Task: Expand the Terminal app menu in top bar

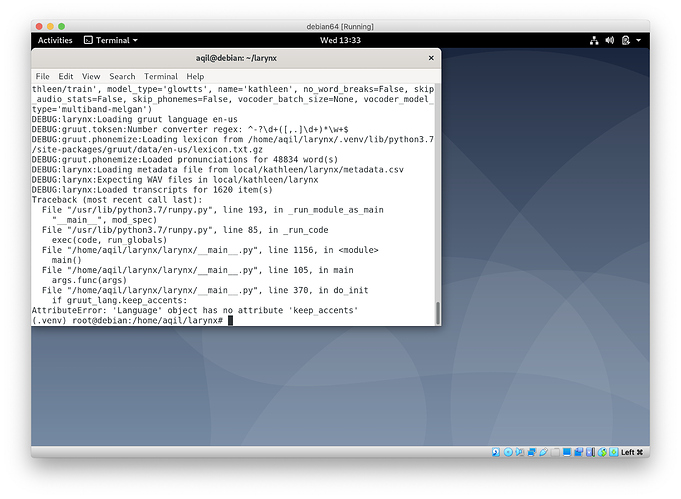Action: [x=111, y=40]
